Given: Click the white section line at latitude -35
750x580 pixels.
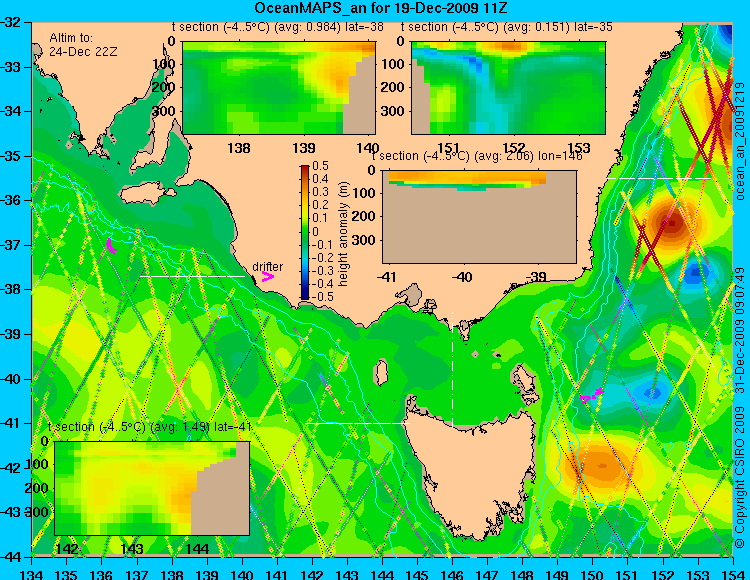Looking at the screenshot, I should click(x=660, y=178).
